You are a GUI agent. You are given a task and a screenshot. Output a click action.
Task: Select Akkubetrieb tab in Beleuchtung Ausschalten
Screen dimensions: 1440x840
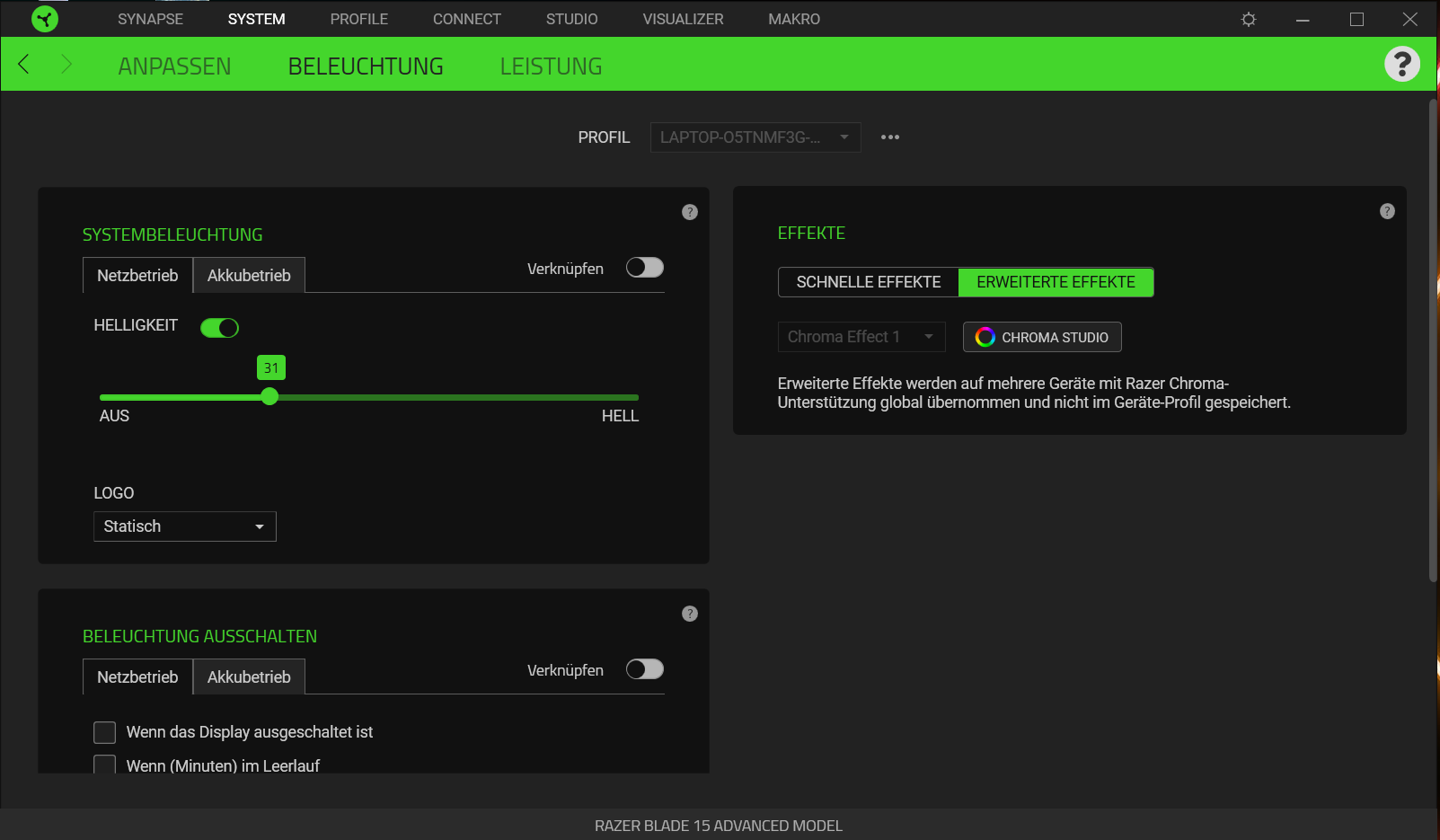249,676
